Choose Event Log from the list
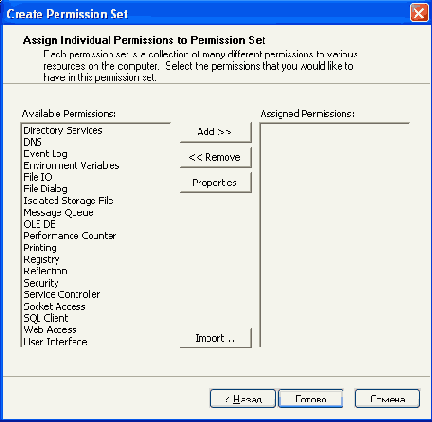This screenshot has height=422, width=432. pos(45,154)
